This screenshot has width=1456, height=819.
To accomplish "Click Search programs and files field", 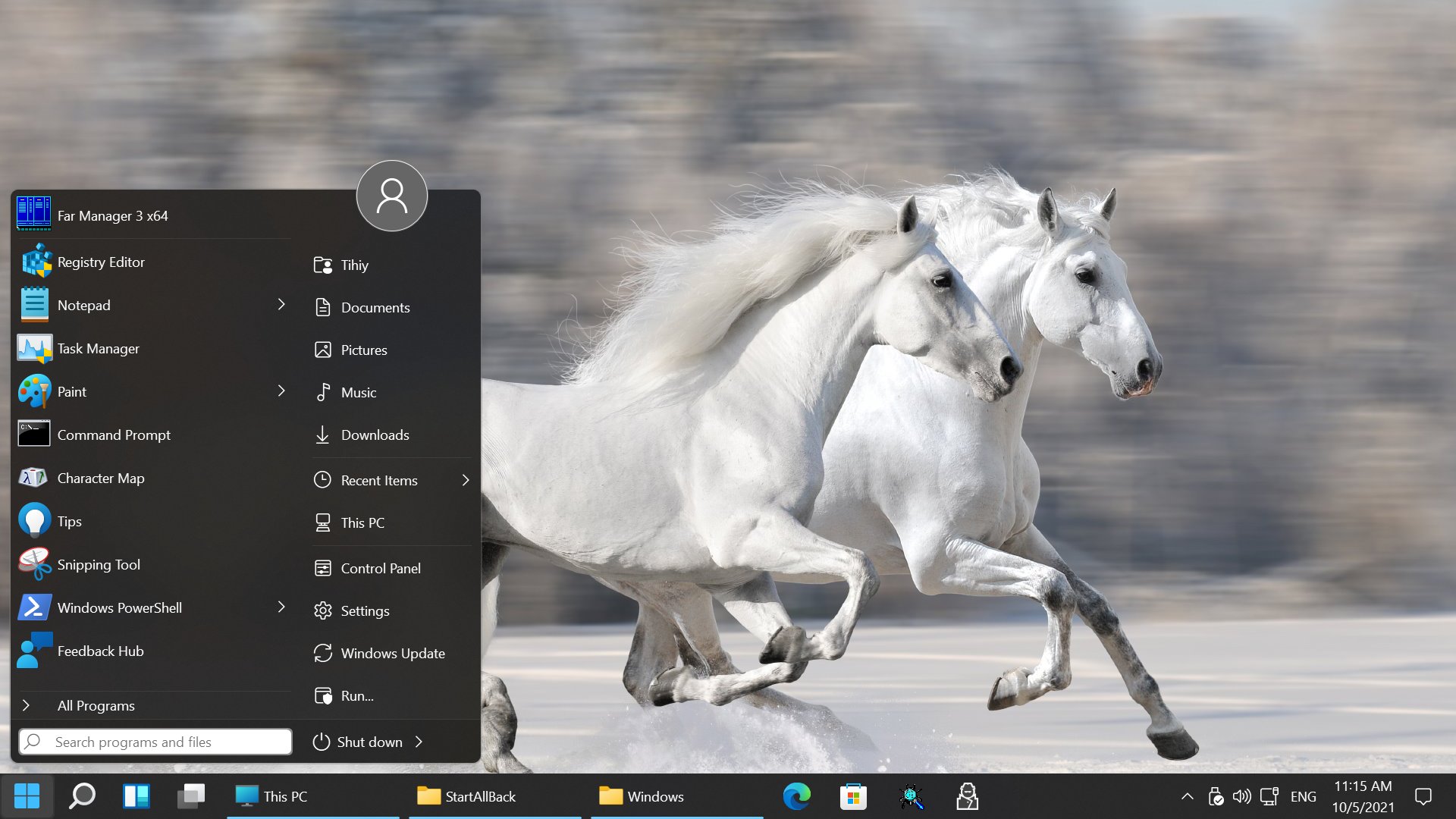I will [153, 741].
